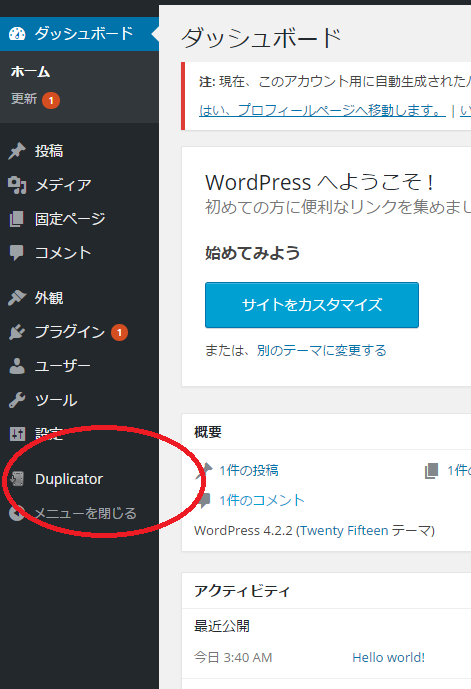Click the 今日 3:40 AM timestamp

pyautogui.click(x=233, y=657)
